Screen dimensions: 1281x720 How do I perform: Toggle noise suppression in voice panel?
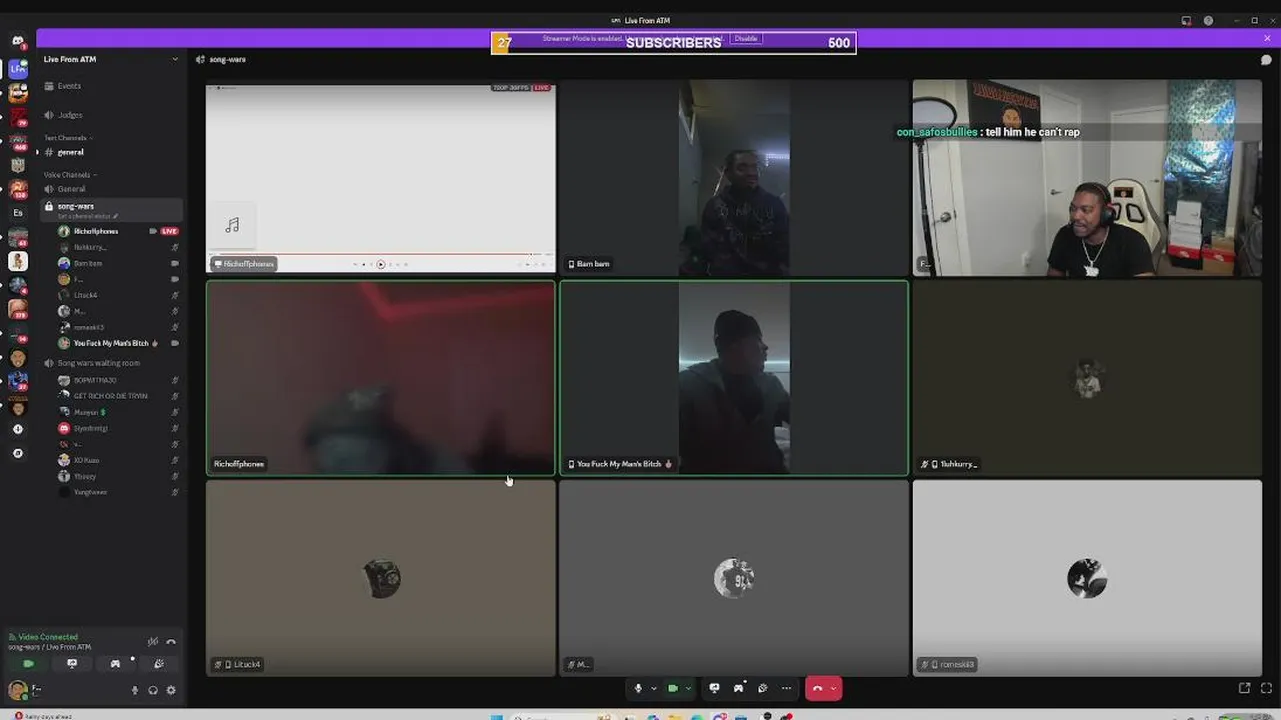click(x=152, y=642)
